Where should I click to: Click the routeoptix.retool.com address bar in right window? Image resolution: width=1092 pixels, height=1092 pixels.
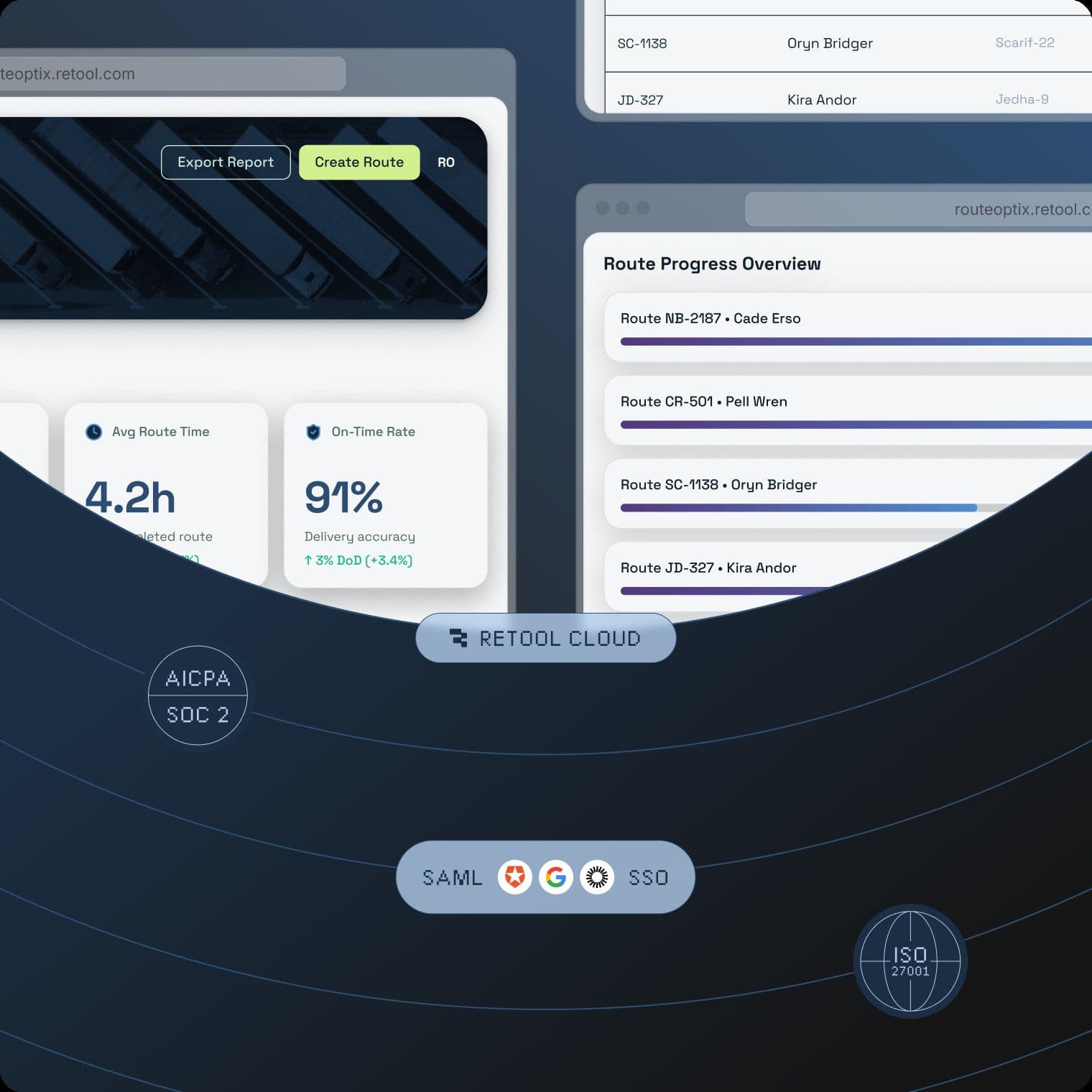coord(919,209)
